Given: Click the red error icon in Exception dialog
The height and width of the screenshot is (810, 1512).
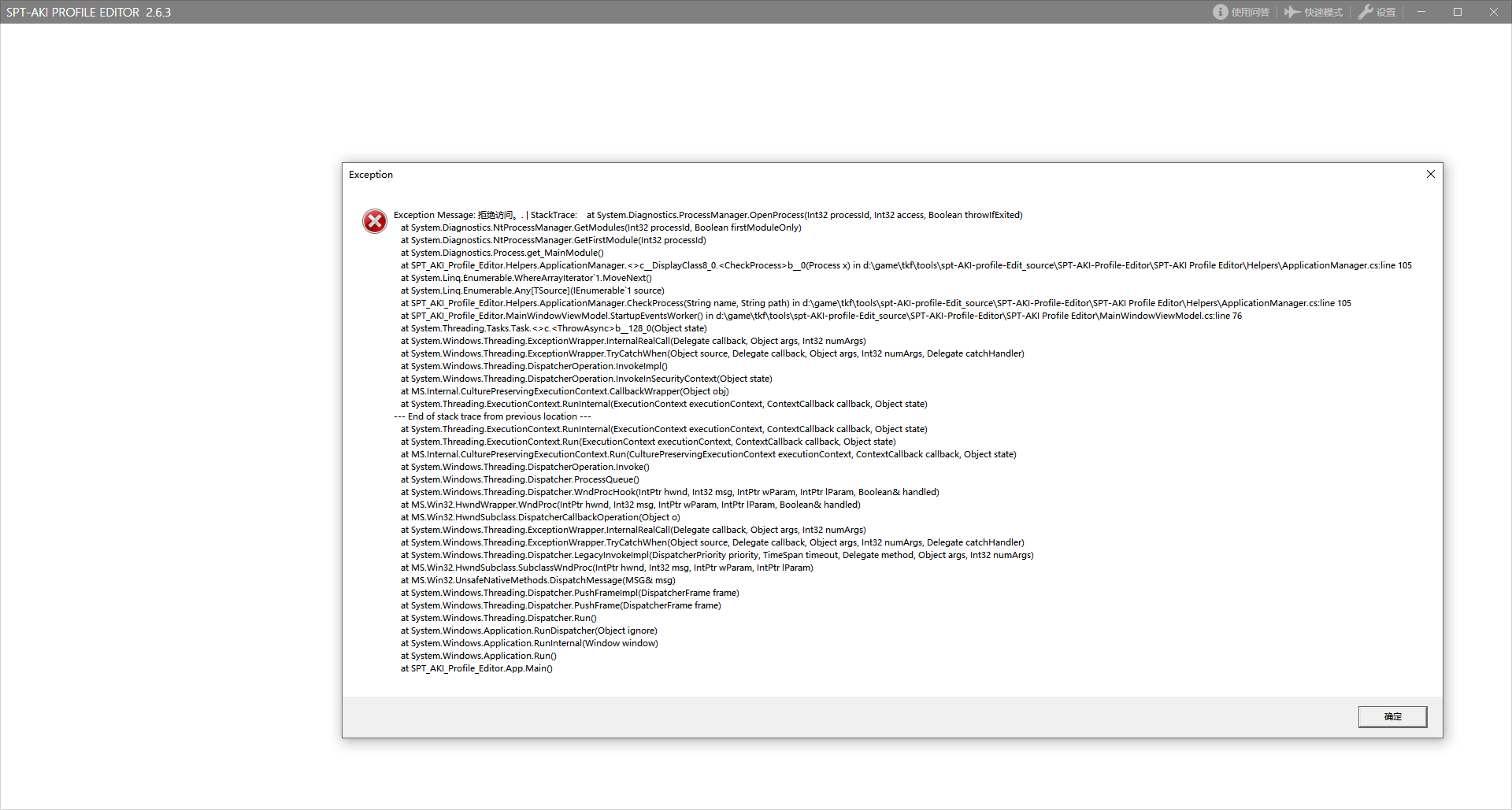Looking at the screenshot, I should 375,221.
